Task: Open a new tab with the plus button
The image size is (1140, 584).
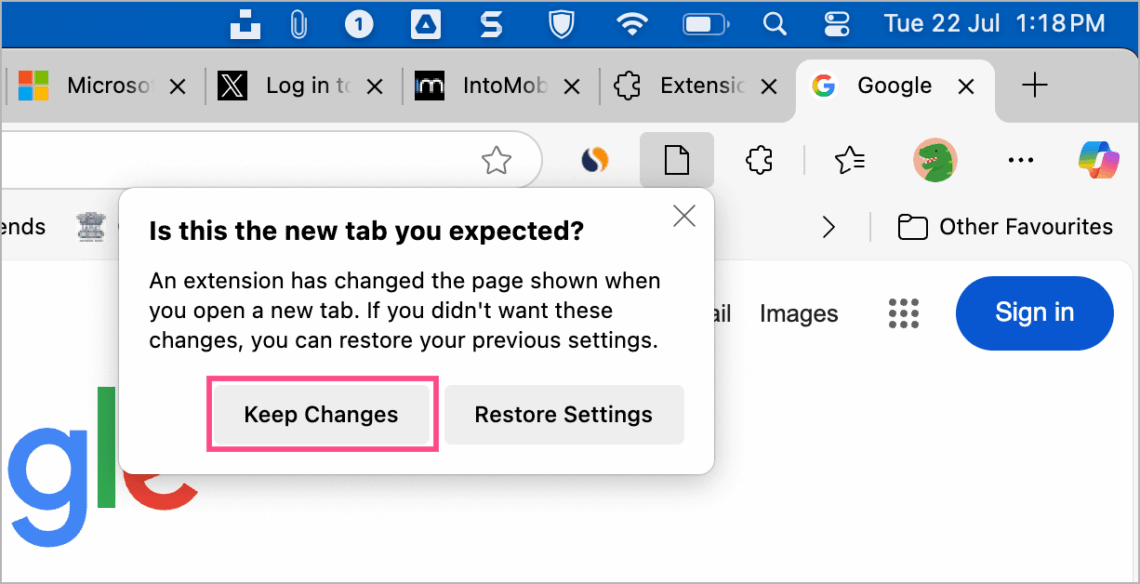Action: coord(1035,86)
